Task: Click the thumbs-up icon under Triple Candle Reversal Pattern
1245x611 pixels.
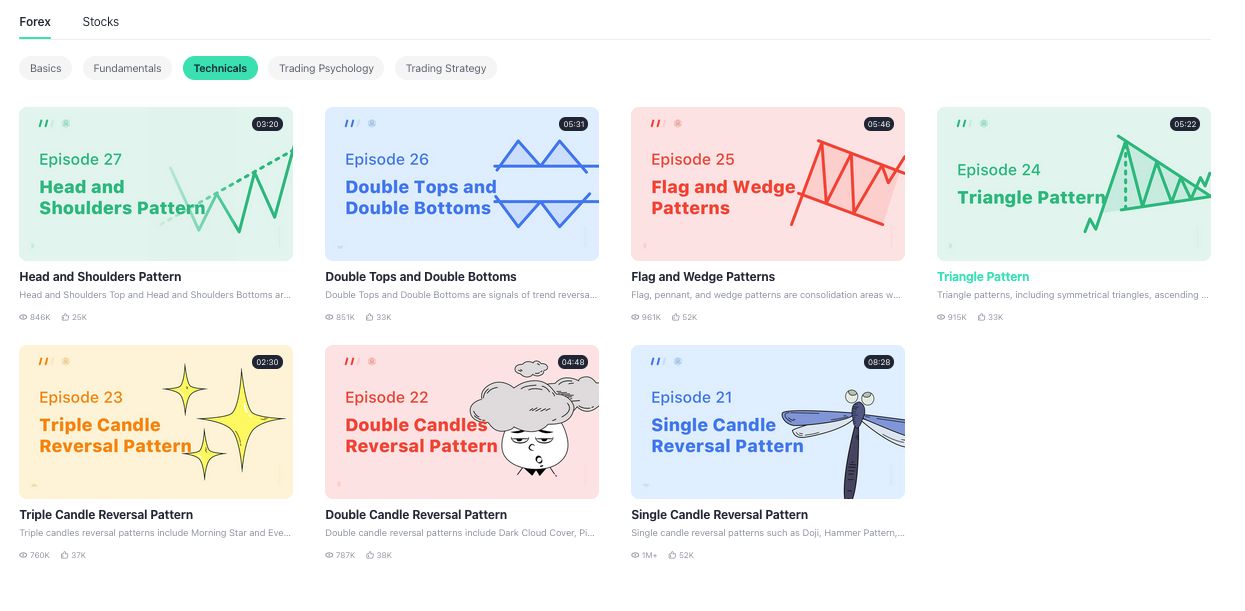Action: click(64, 555)
